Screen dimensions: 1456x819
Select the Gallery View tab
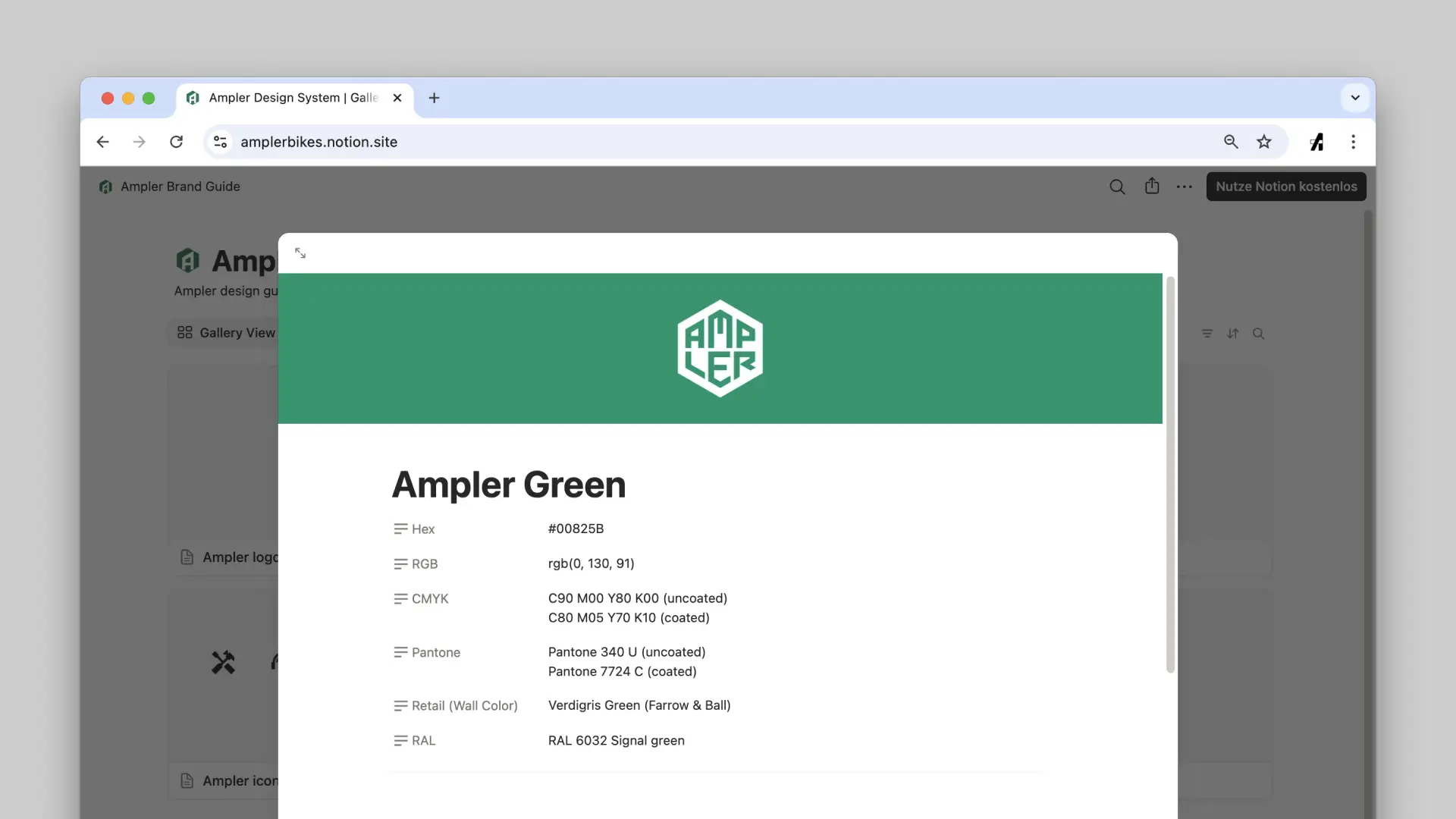(227, 333)
